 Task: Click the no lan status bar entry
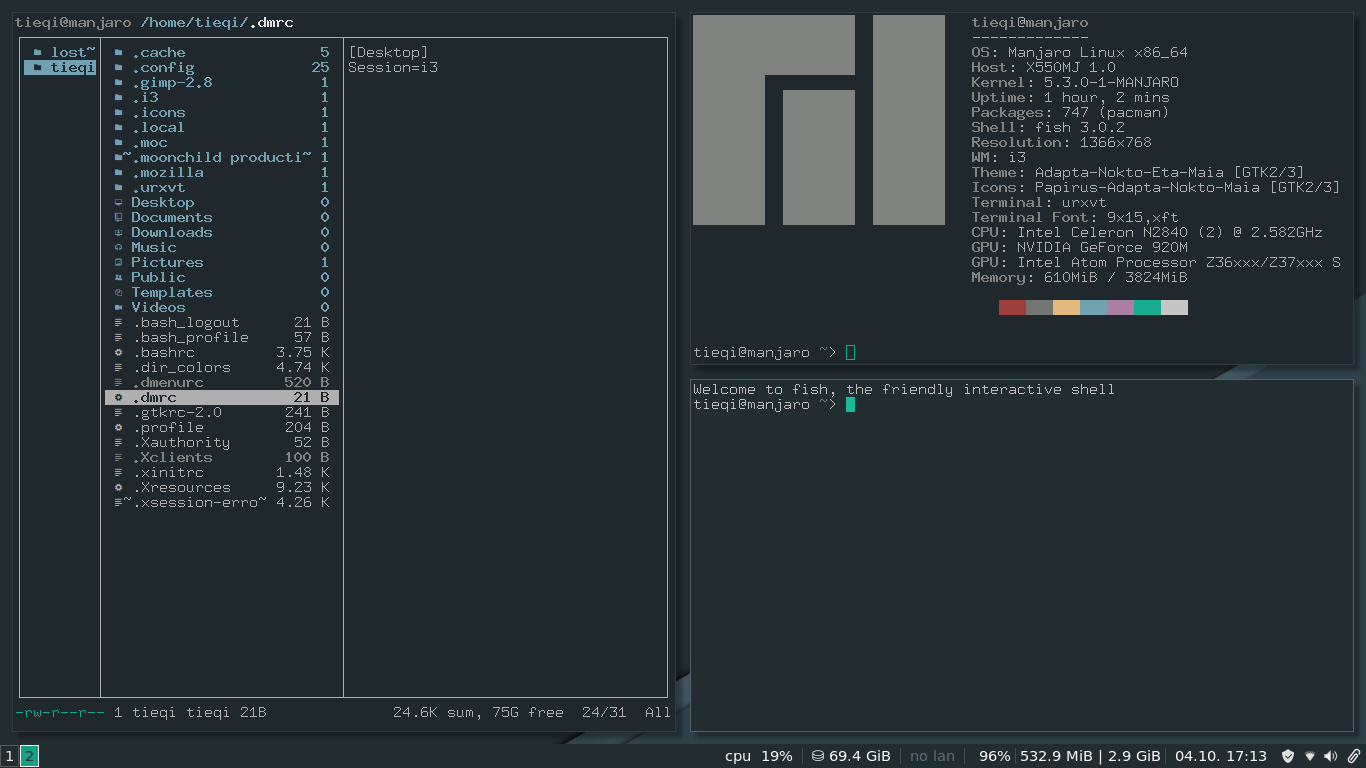click(932, 756)
